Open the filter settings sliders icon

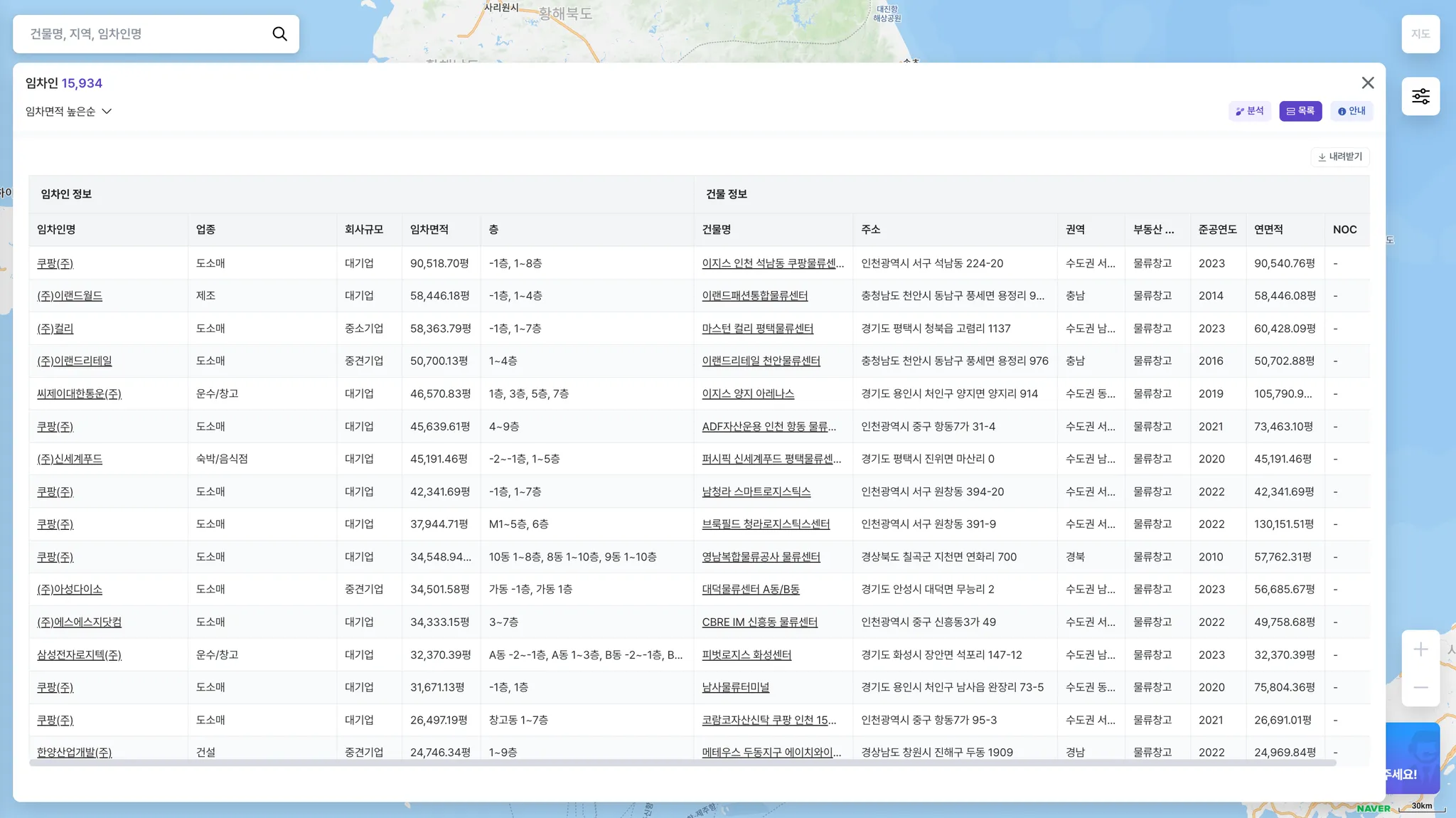point(1420,96)
